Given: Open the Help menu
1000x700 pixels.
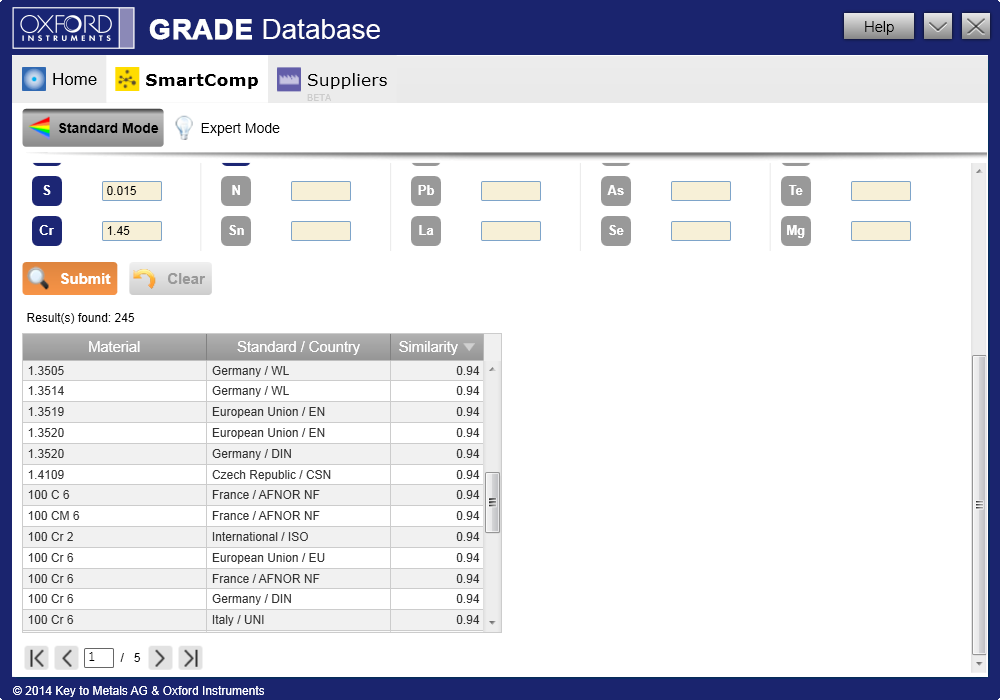Looking at the screenshot, I should pyautogui.click(x=878, y=27).
